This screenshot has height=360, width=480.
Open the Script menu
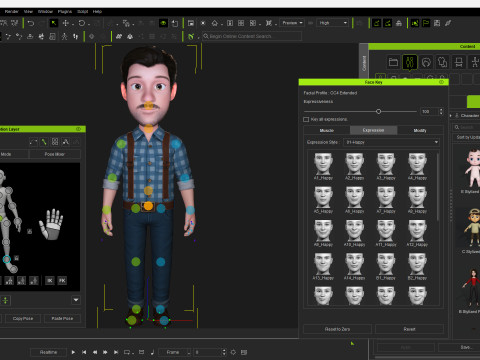(x=83, y=11)
